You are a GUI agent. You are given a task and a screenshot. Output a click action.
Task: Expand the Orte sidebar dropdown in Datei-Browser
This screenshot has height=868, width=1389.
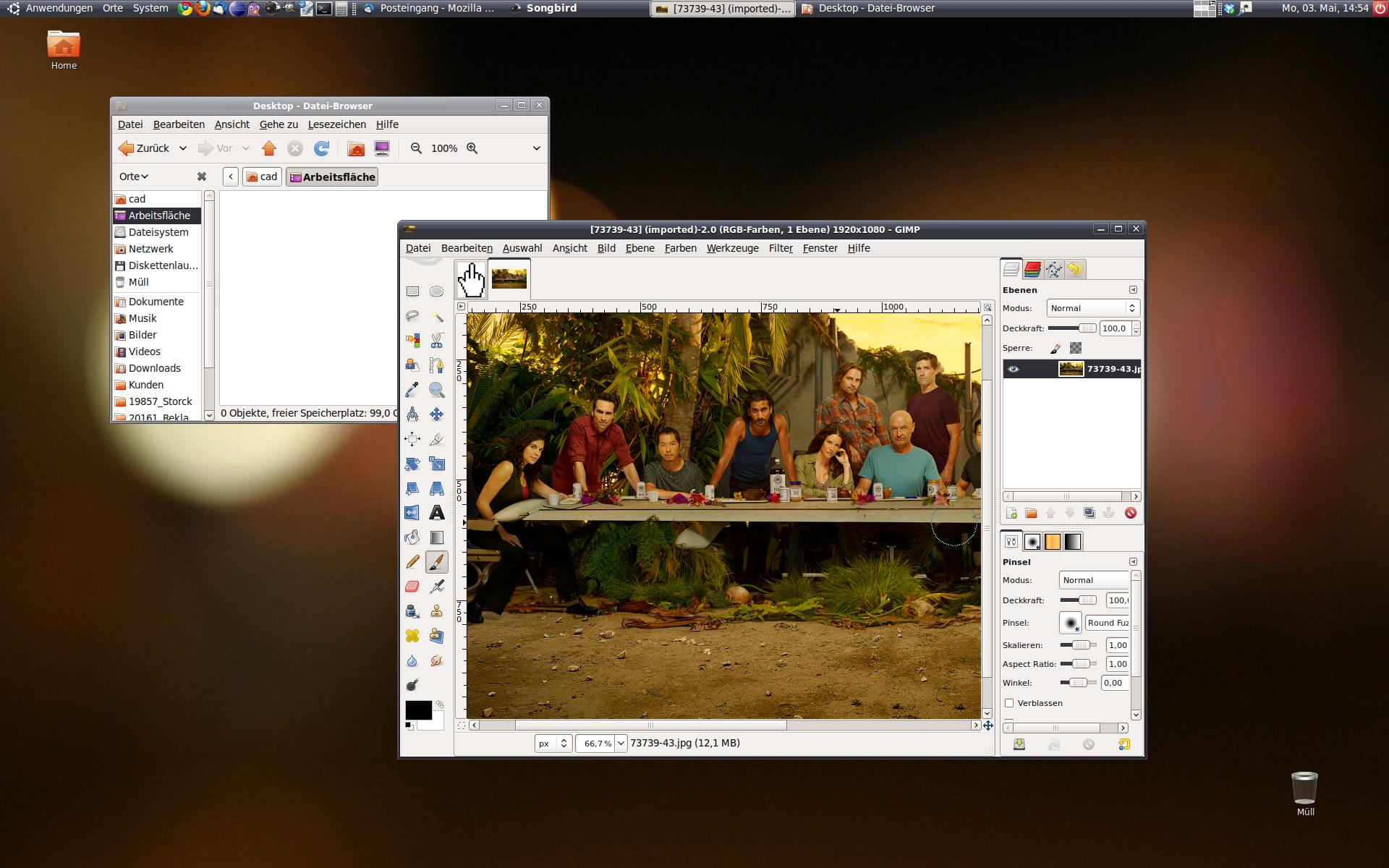(134, 176)
